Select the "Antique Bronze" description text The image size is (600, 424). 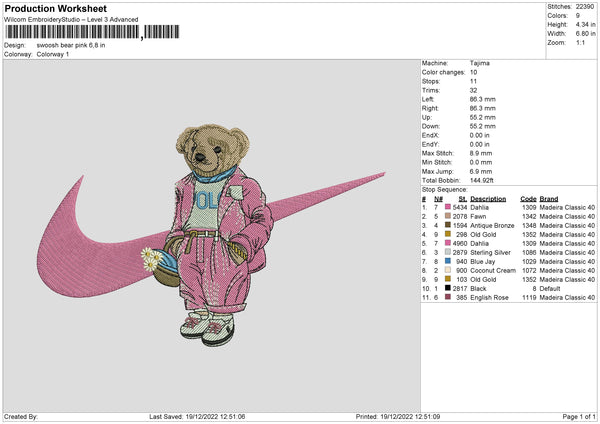(492, 226)
